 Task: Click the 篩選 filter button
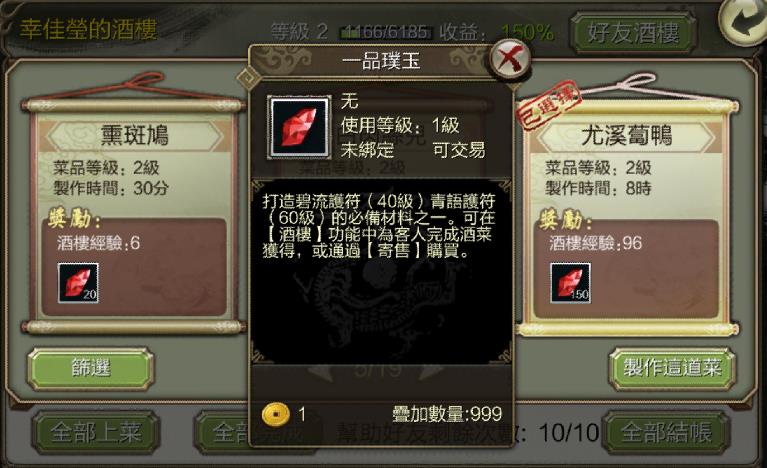(x=90, y=368)
